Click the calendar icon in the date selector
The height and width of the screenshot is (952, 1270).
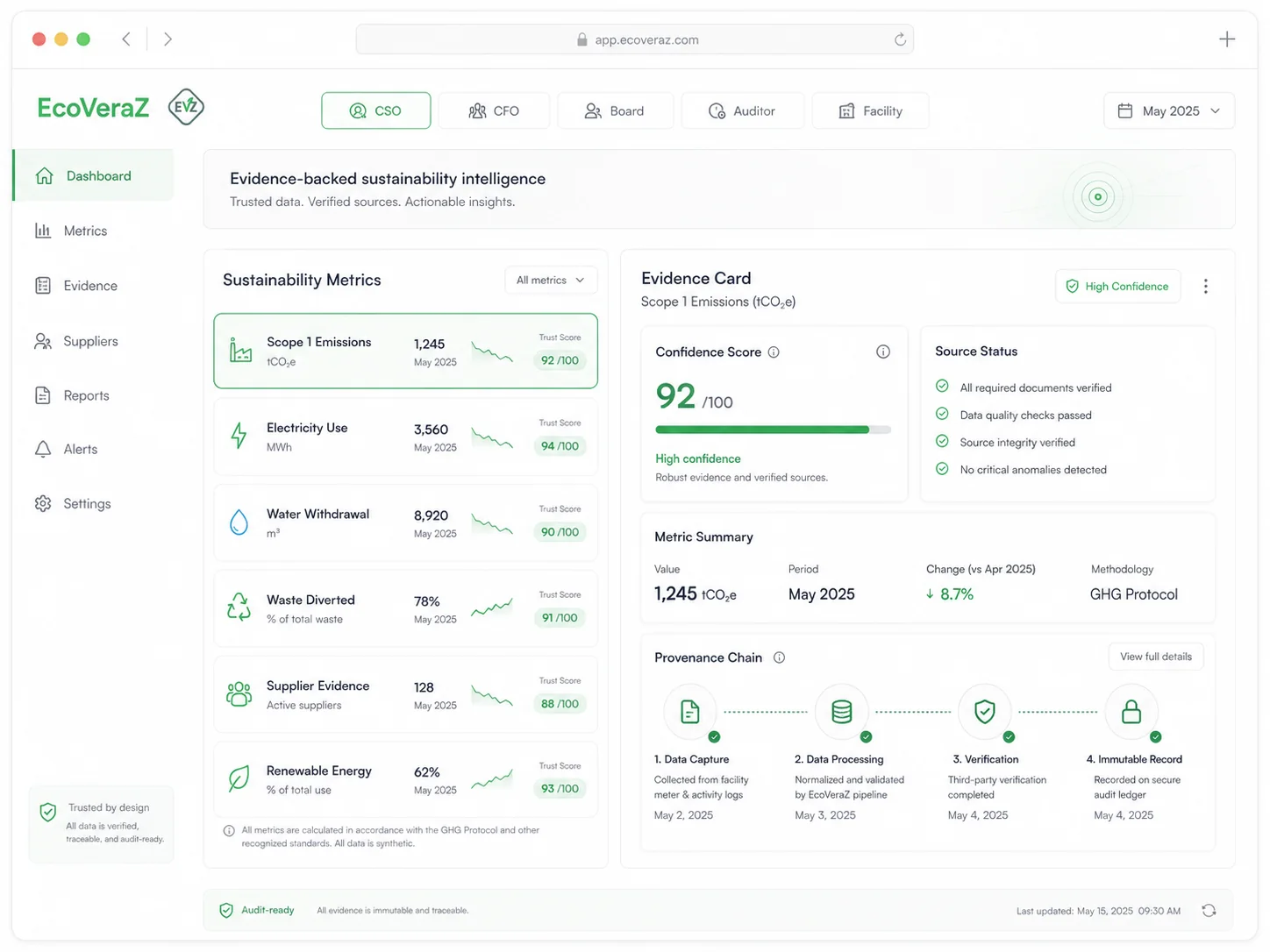[x=1125, y=111]
